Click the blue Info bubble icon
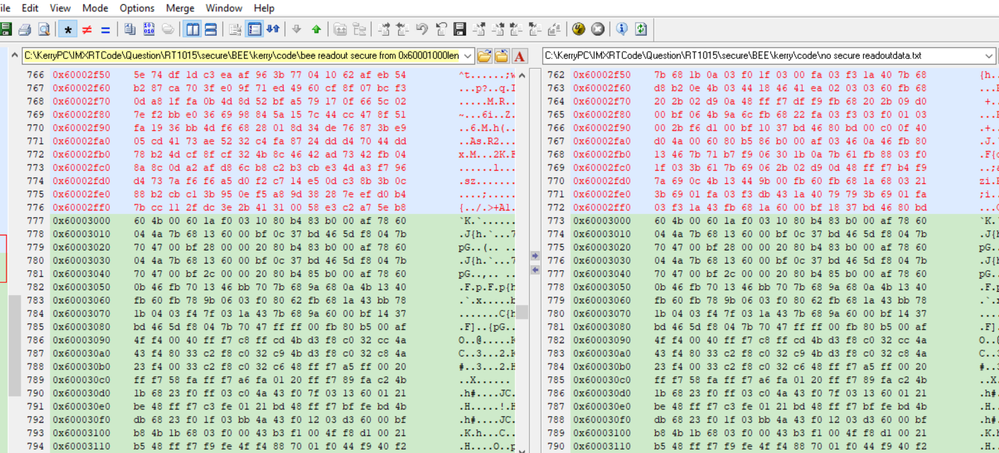The width and height of the screenshot is (999, 453). 622,29
